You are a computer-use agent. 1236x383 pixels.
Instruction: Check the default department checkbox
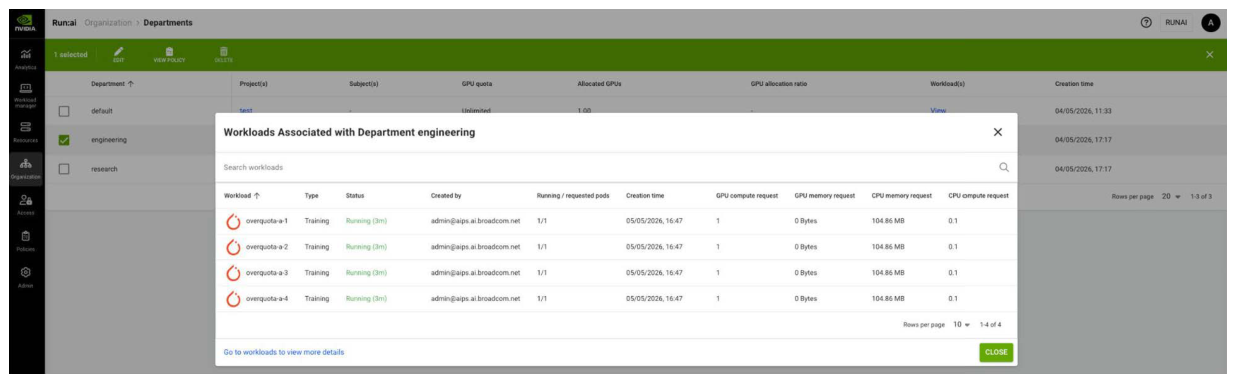(64, 111)
